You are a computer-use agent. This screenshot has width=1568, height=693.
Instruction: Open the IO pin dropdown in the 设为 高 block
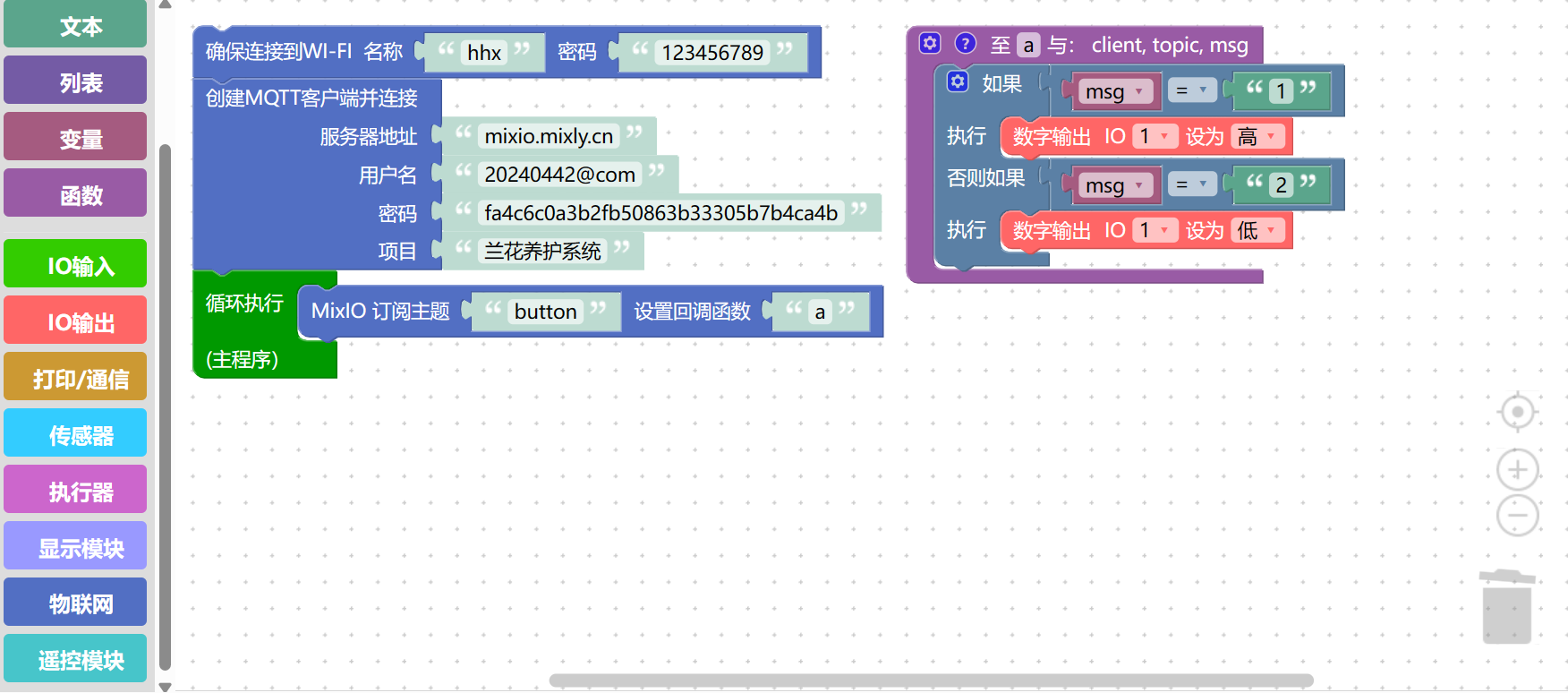[1155, 136]
